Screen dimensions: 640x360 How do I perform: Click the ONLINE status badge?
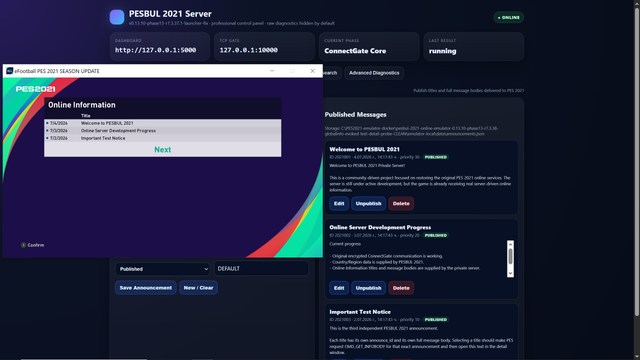coord(509,18)
